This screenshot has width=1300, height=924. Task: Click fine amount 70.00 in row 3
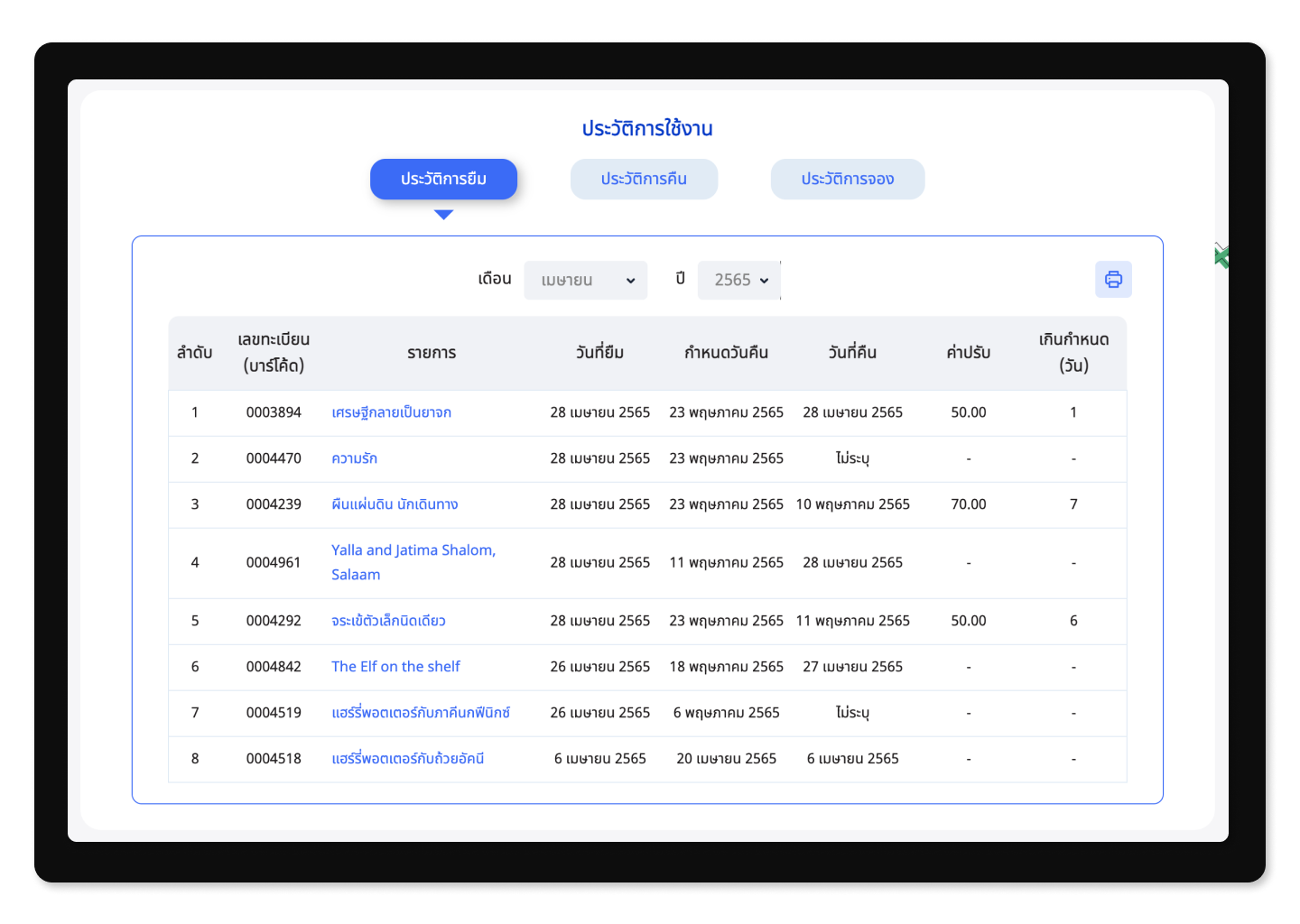point(969,504)
